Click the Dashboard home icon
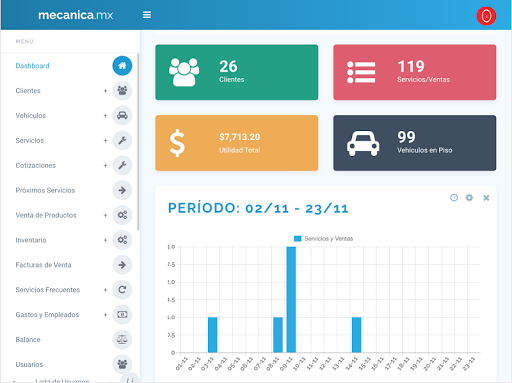 122,66
